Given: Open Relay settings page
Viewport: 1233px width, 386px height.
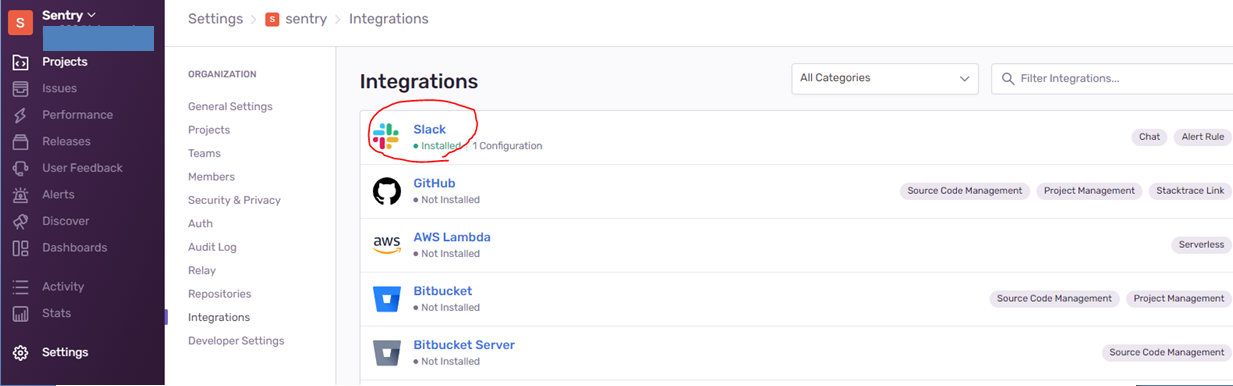Looking at the screenshot, I should (202, 270).
